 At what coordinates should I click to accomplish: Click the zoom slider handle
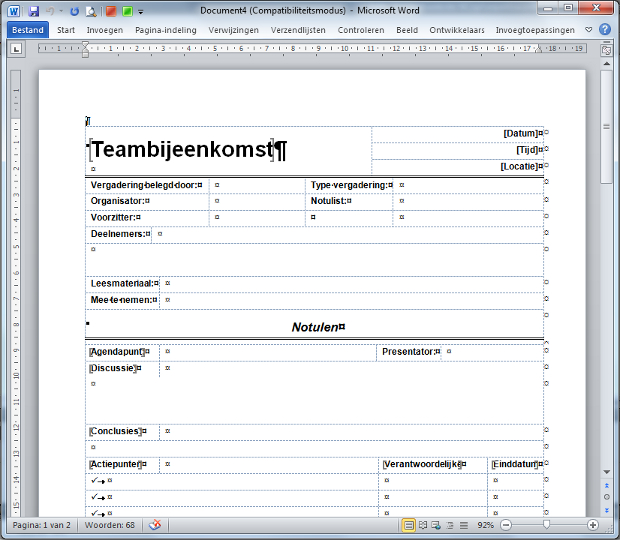pos(547,525)
